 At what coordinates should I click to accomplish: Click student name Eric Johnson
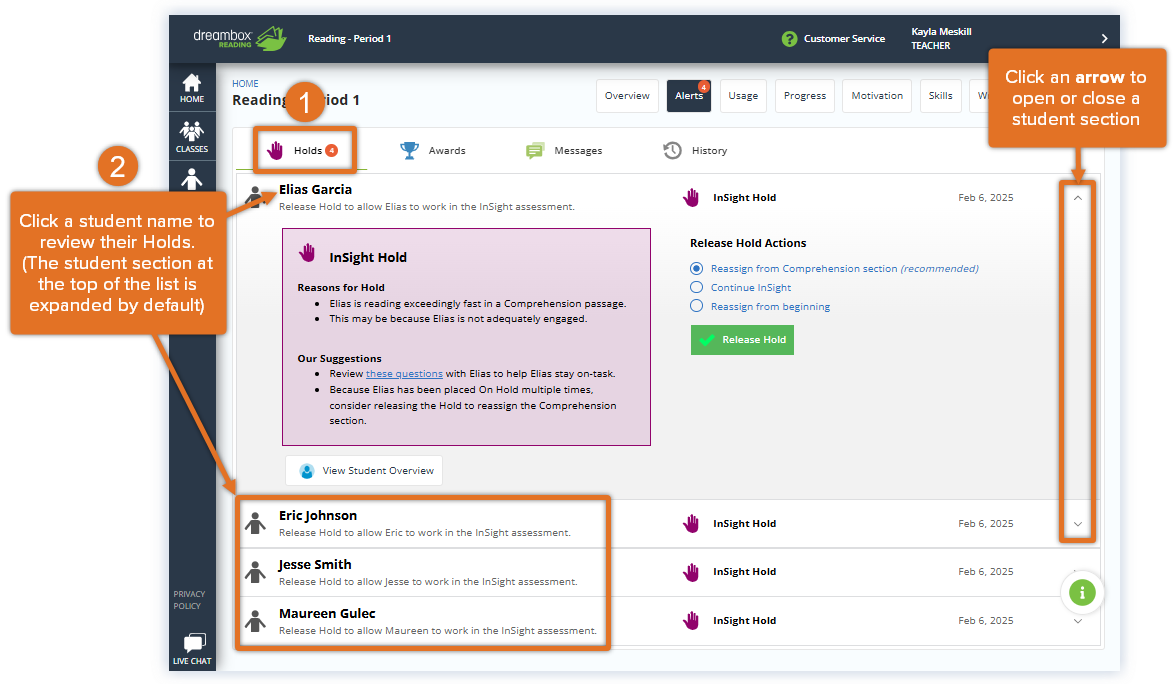[x=318, y=515]
